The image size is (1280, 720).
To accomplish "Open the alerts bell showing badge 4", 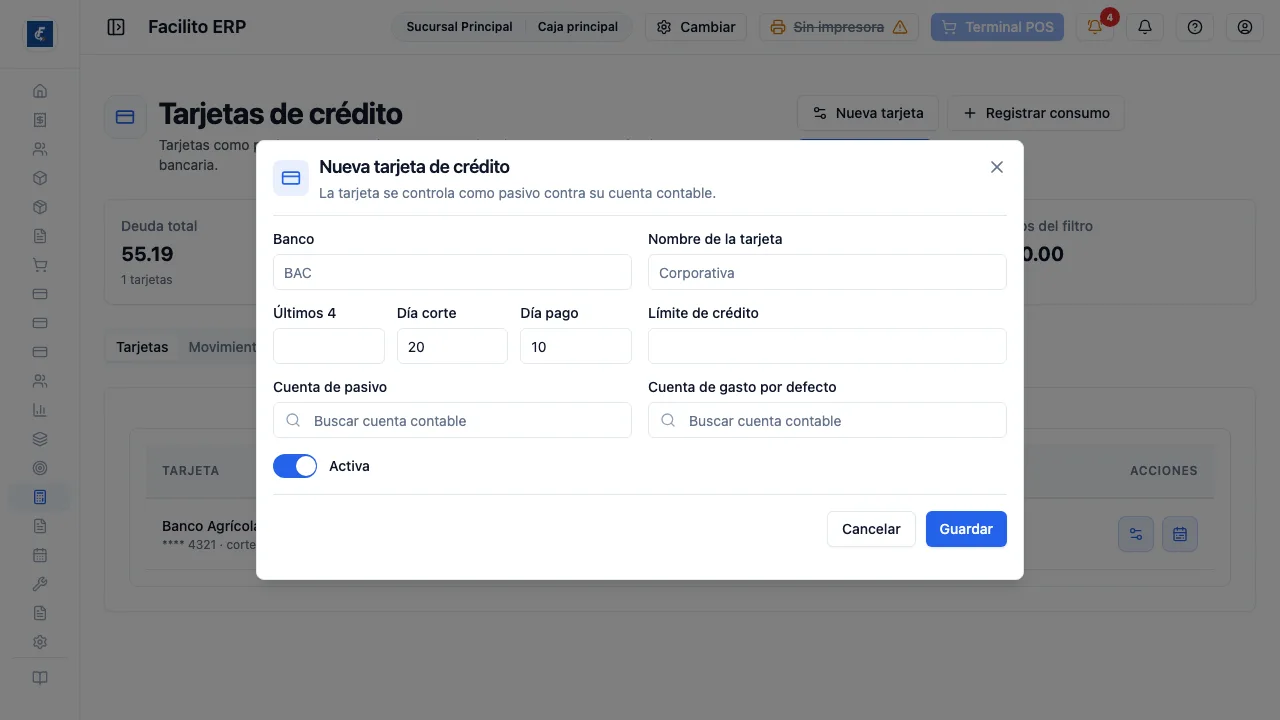I will [1095, 27].
